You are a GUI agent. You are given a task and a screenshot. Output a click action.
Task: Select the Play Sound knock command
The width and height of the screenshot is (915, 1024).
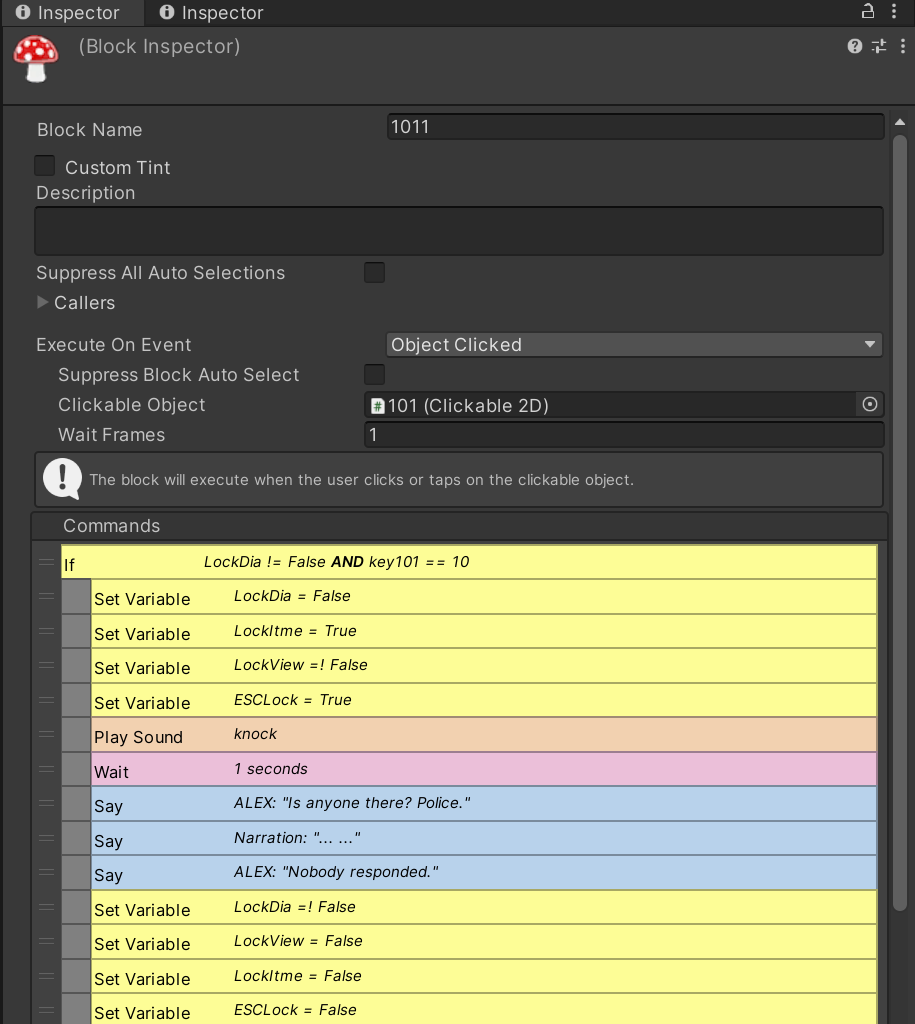[483, 735]
